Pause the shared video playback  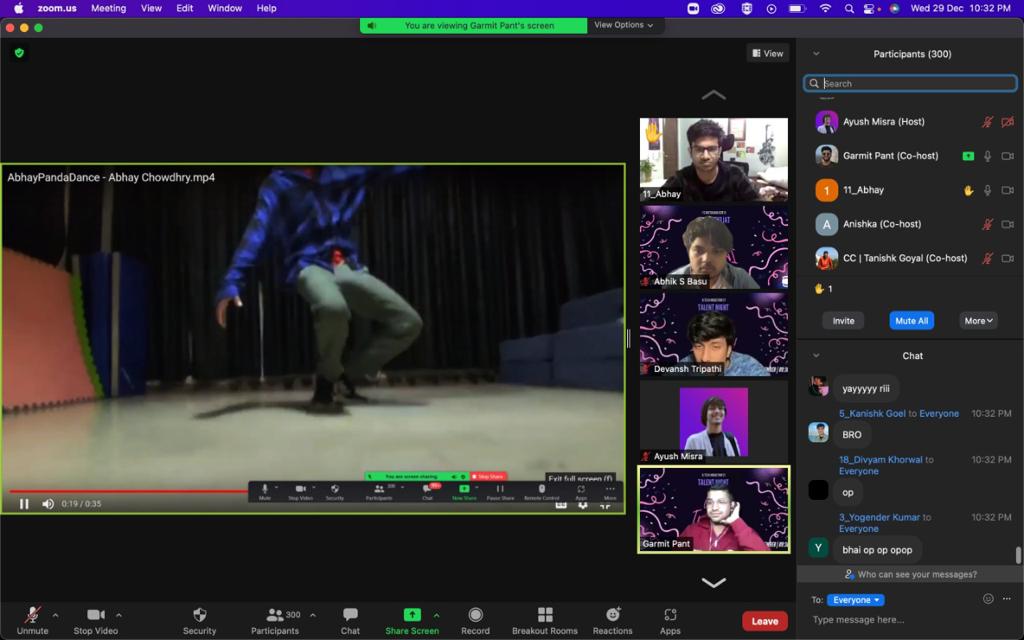click(24, 504)
